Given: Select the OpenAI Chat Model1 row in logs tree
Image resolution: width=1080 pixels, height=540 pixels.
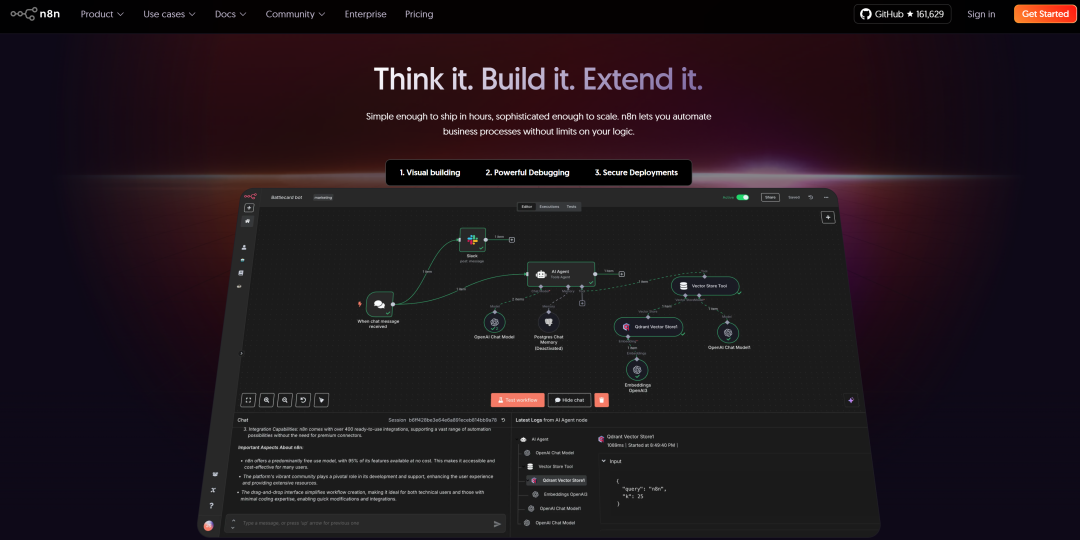Looking at the screenshot, I should click(x=554, y=508).
